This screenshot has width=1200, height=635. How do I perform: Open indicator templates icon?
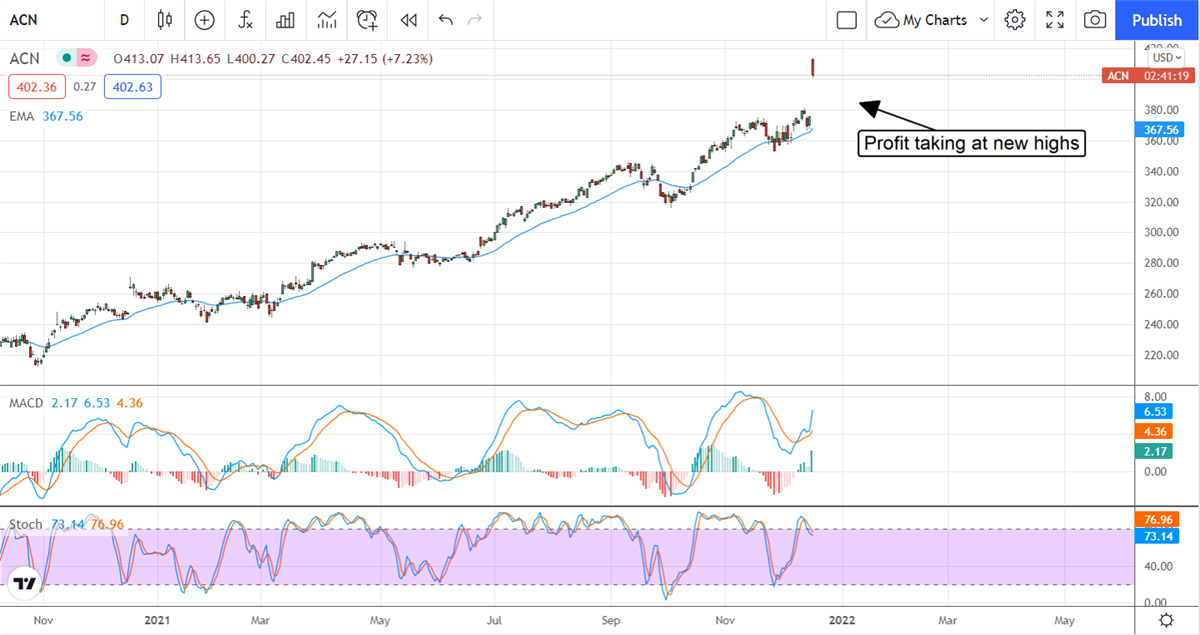(x=326, y=19)
